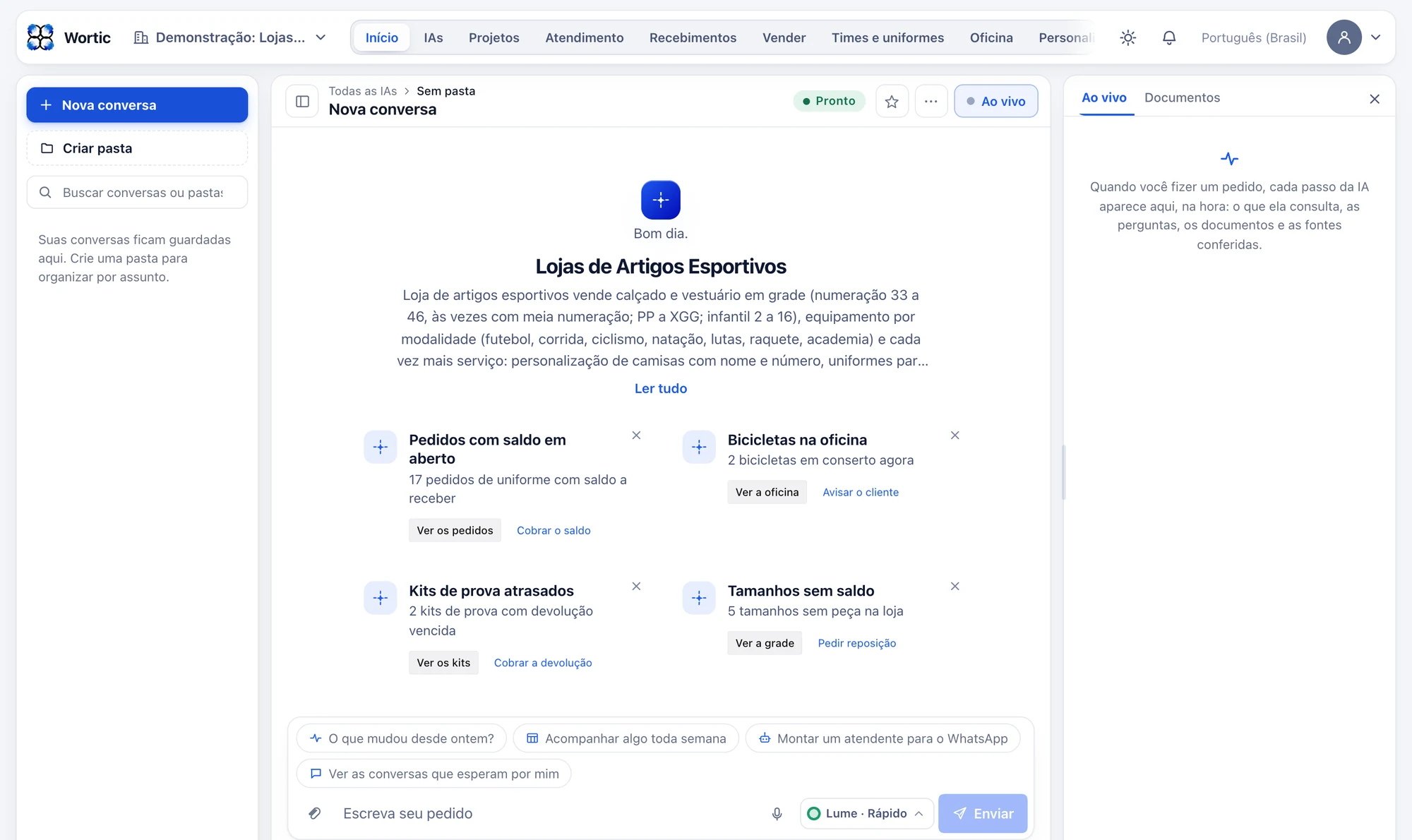Image resolution: width=1412 pixels, height=840 pixels.
Task: Open the notifications bell
Action: pyautogui.click(x=1169, y=37)
